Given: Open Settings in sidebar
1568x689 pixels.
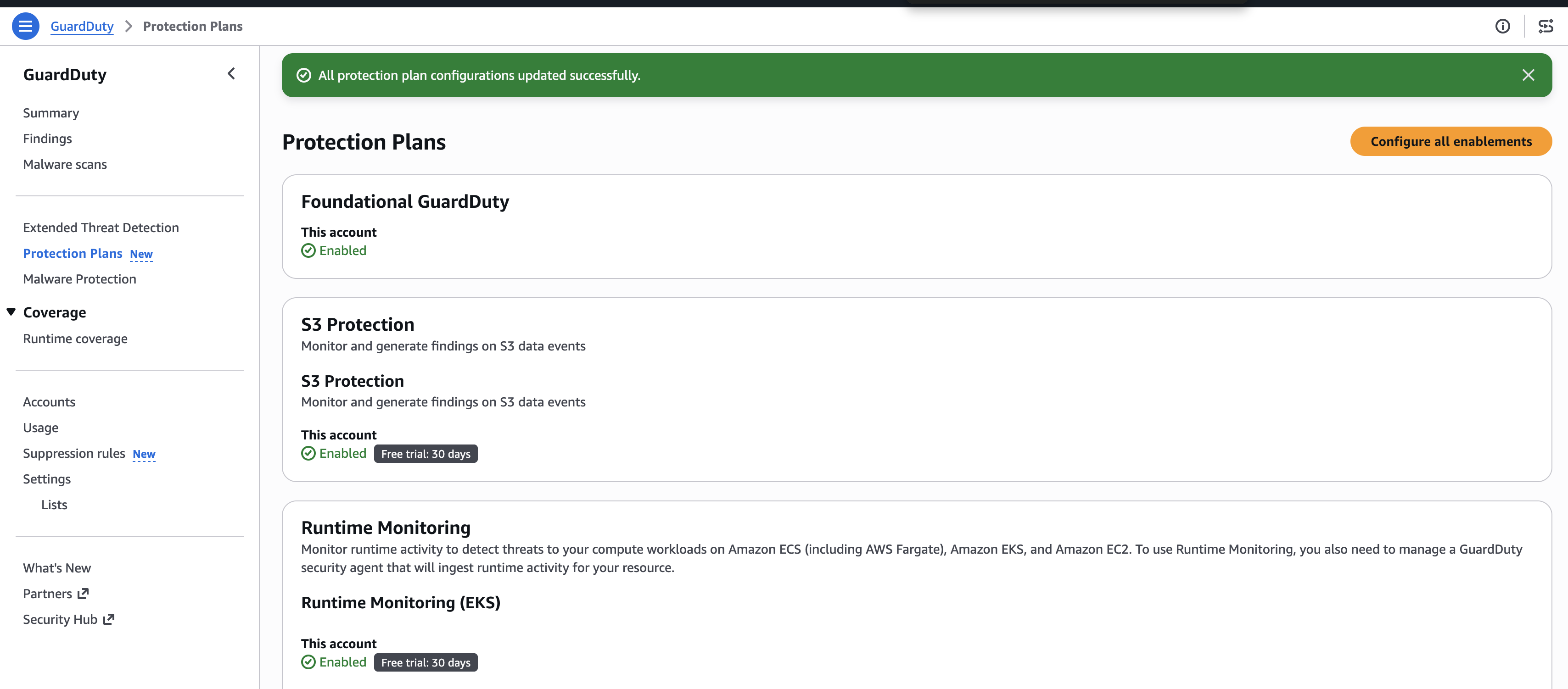Looking at the screenshot, I should (47, 478).
